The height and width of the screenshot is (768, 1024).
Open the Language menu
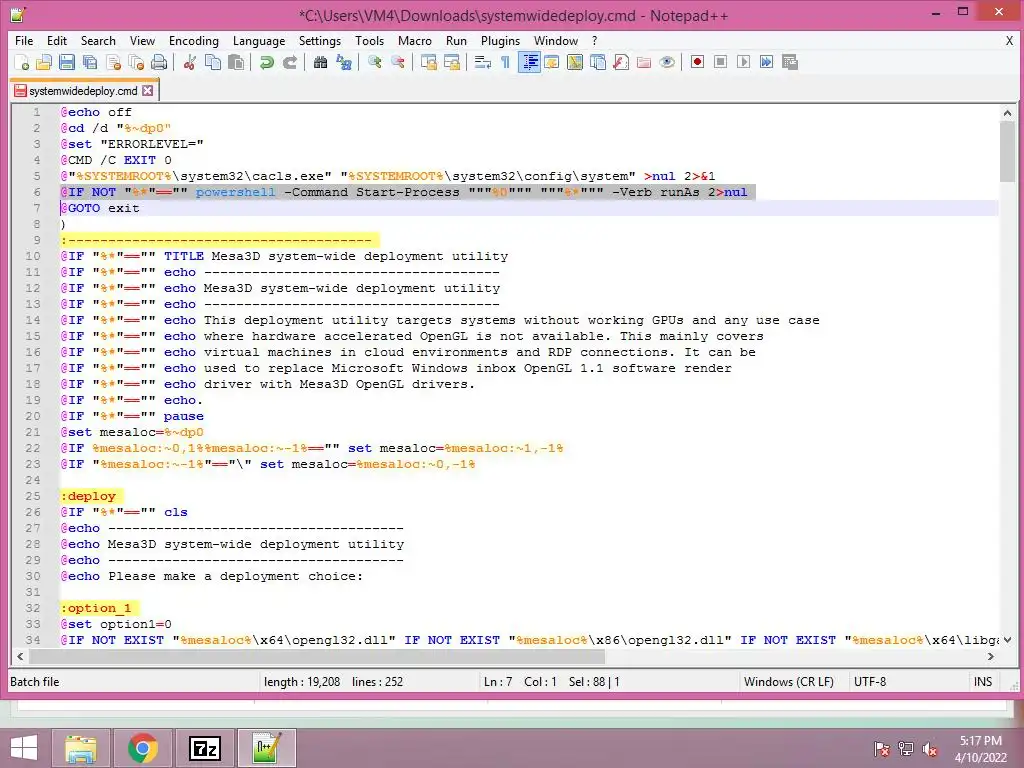click(x=259, y=40)
